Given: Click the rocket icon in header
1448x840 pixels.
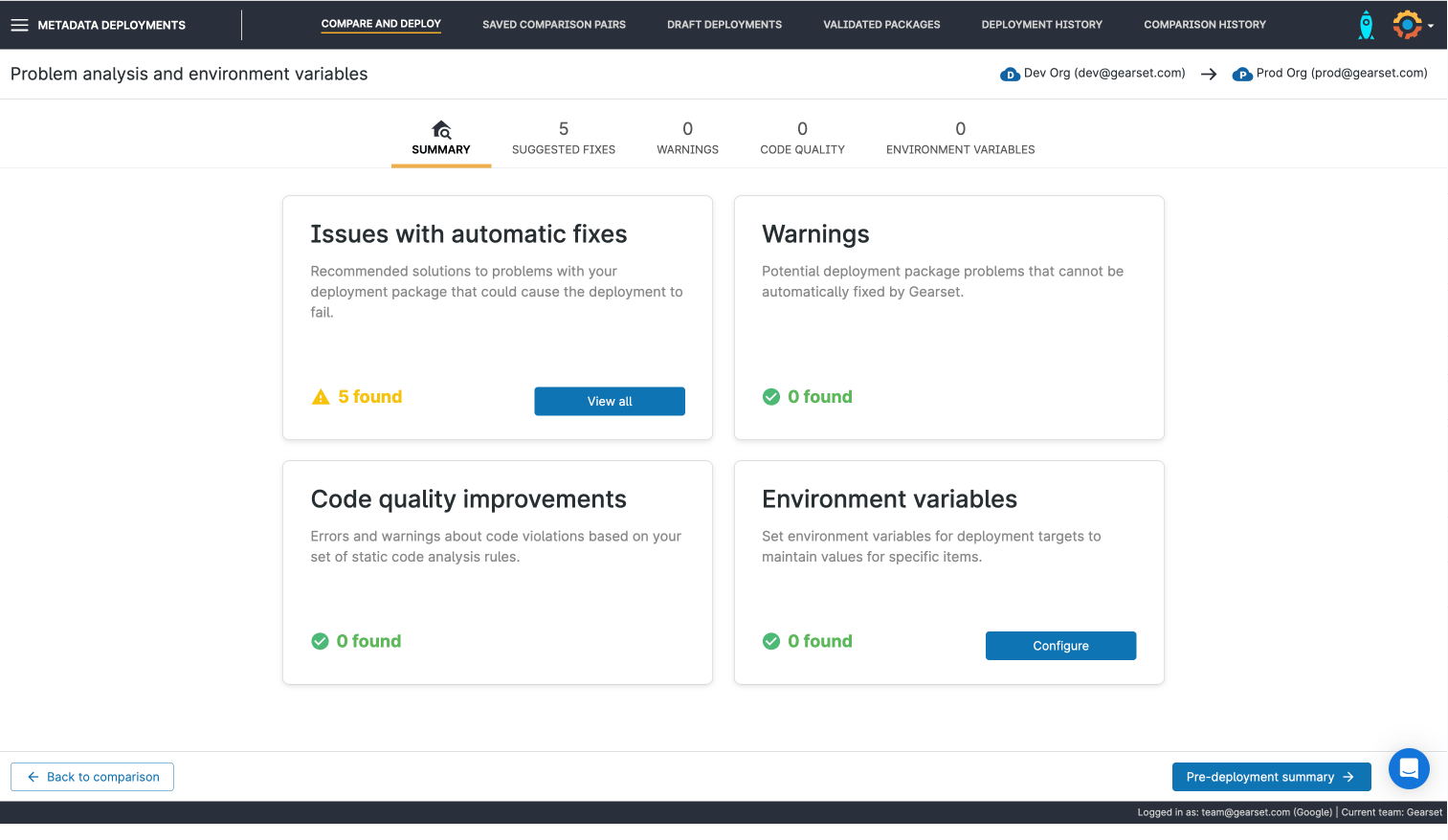Looking at the screenshot, I should point(1366,25).
